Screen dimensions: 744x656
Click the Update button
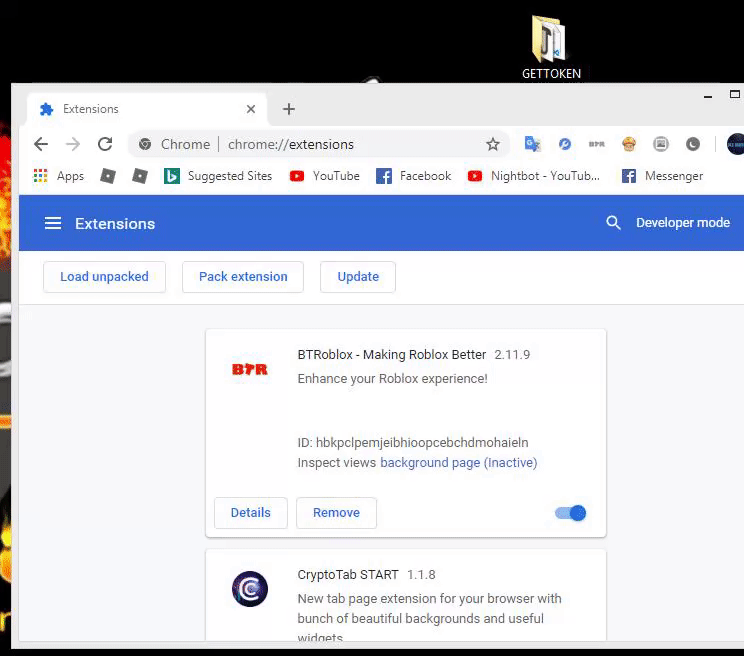[x=358, y=277]
